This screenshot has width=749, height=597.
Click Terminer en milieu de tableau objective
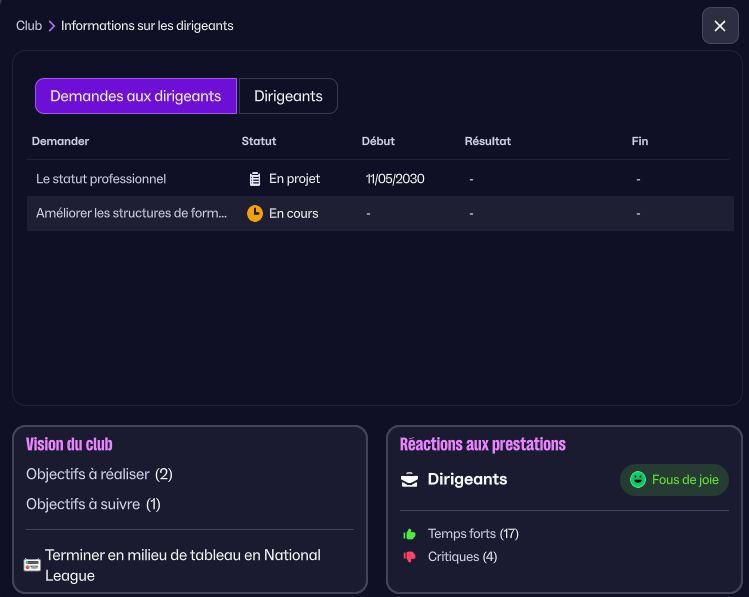[183, 565]
